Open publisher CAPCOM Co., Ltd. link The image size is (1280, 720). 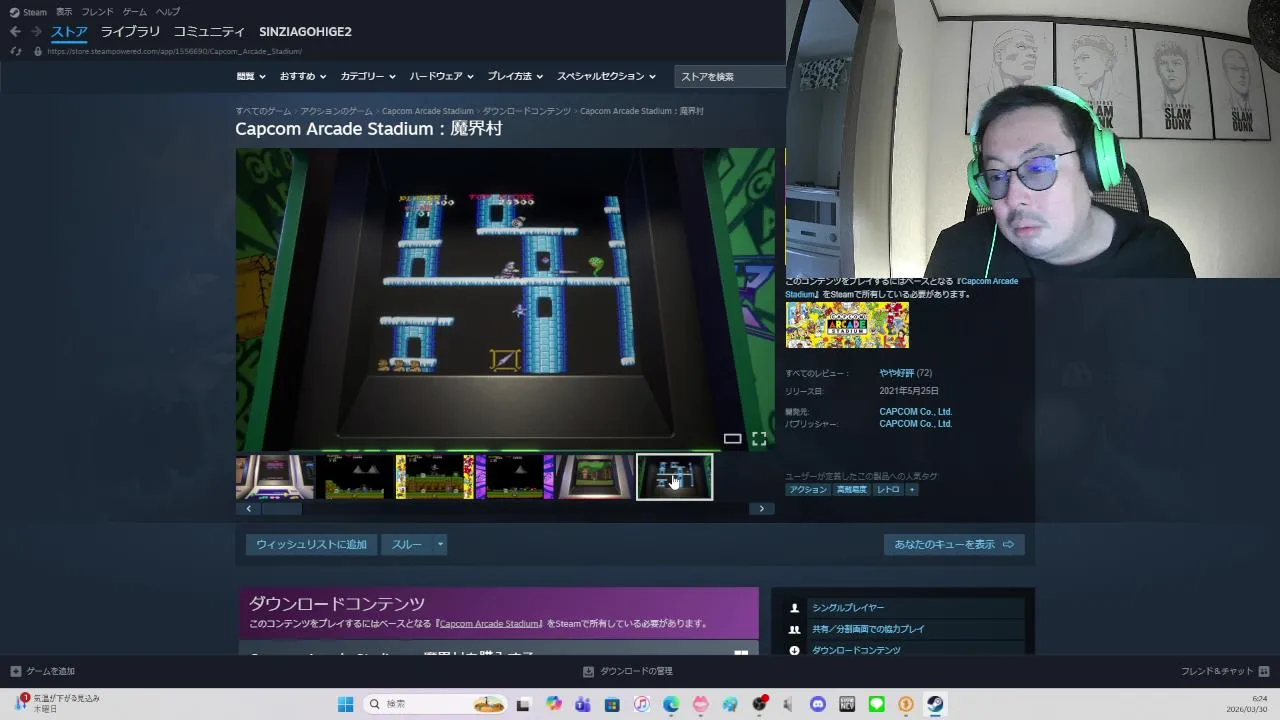coord(915,424)
